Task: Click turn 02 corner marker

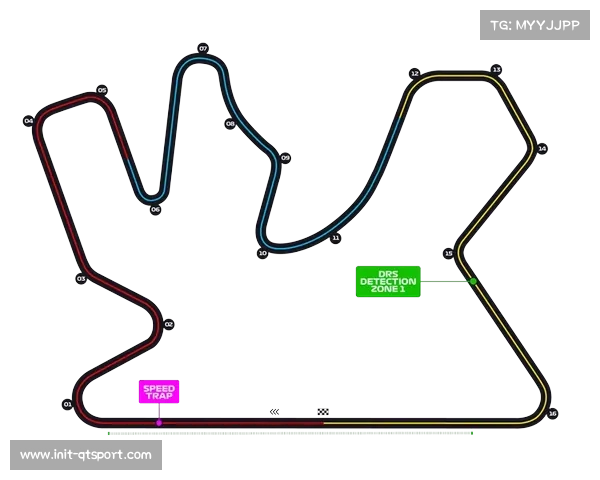Action: point(169,324)
